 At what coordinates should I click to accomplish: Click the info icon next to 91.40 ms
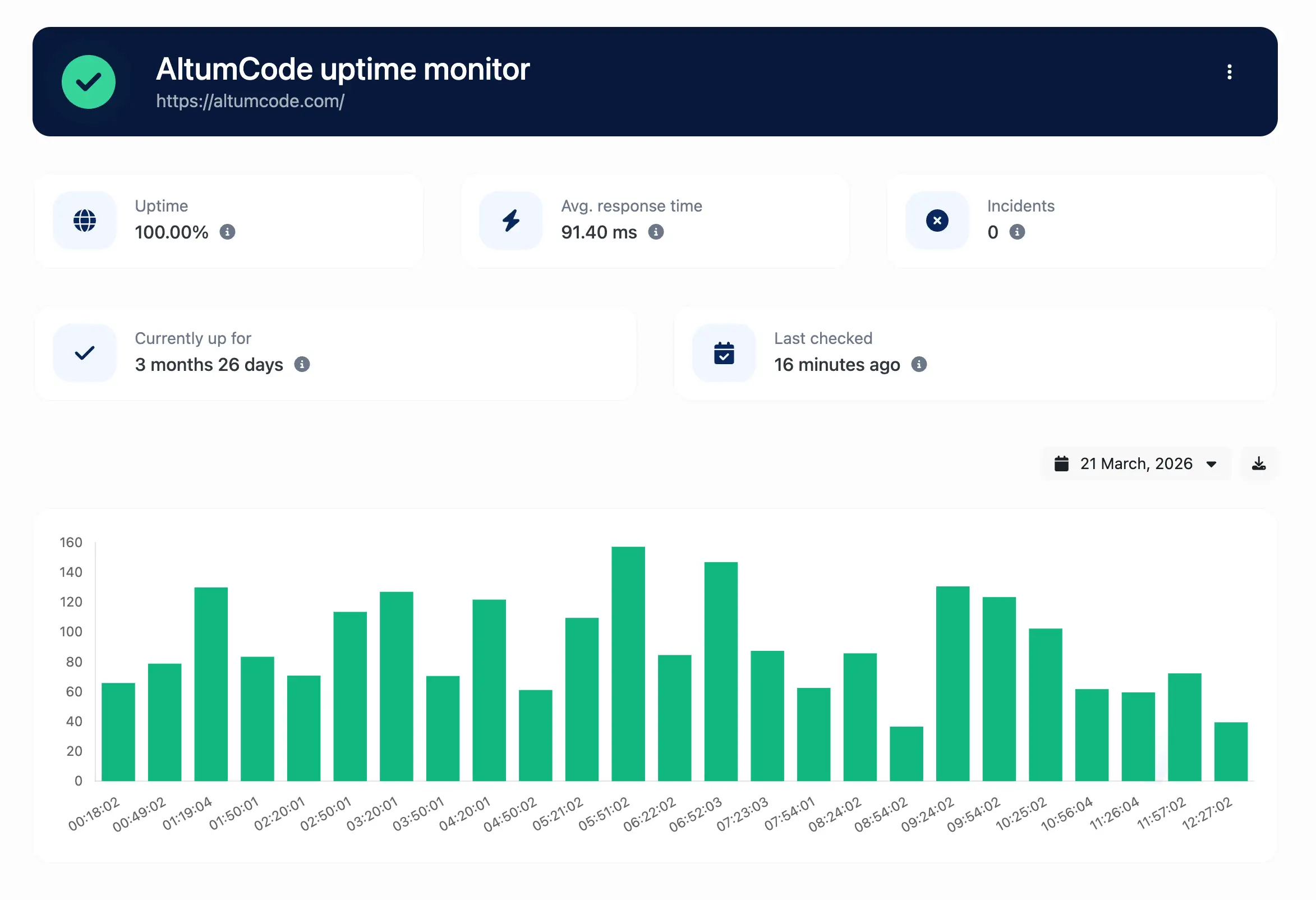[656, 232]
